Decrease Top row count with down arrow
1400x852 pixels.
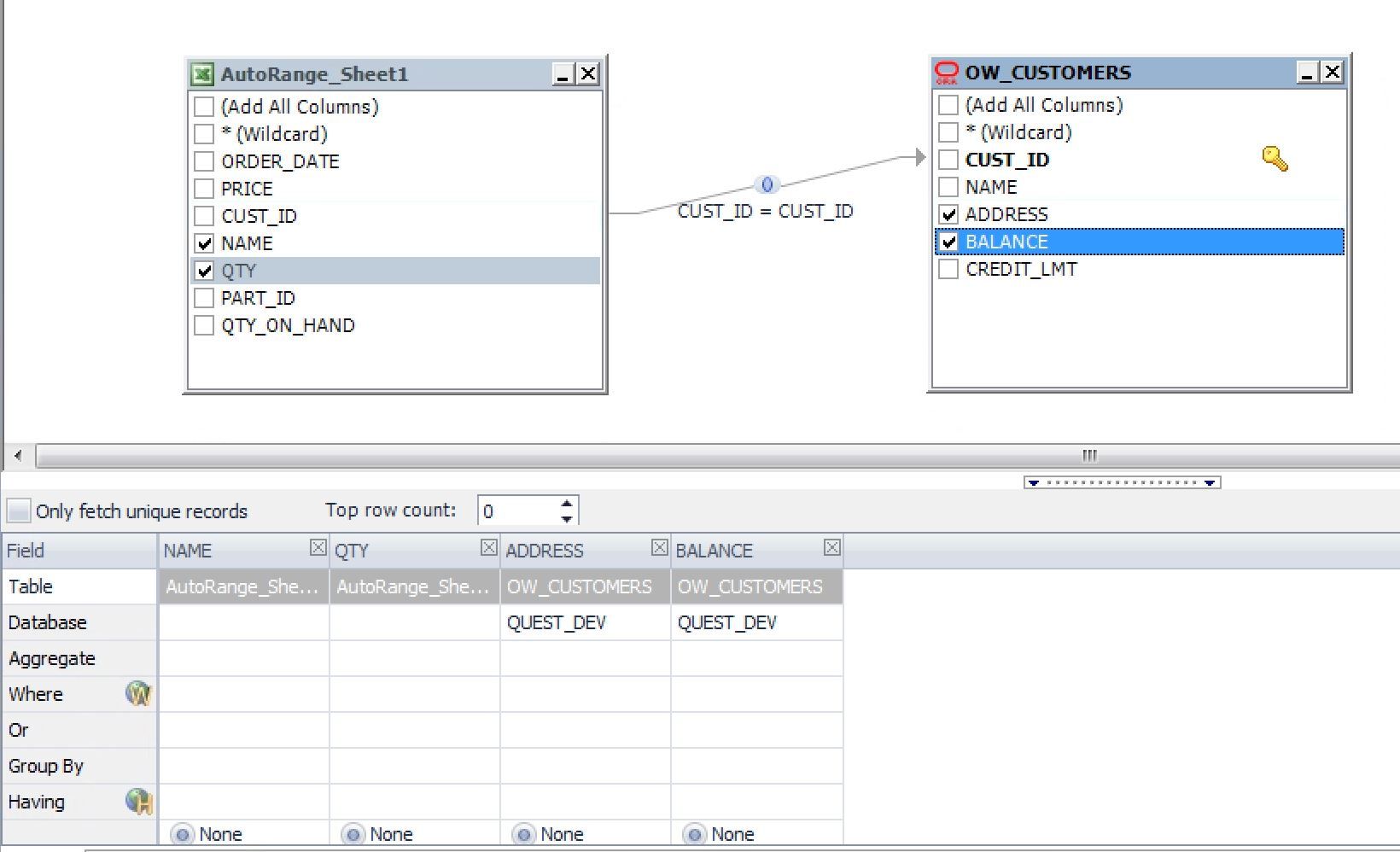[567, 518]
